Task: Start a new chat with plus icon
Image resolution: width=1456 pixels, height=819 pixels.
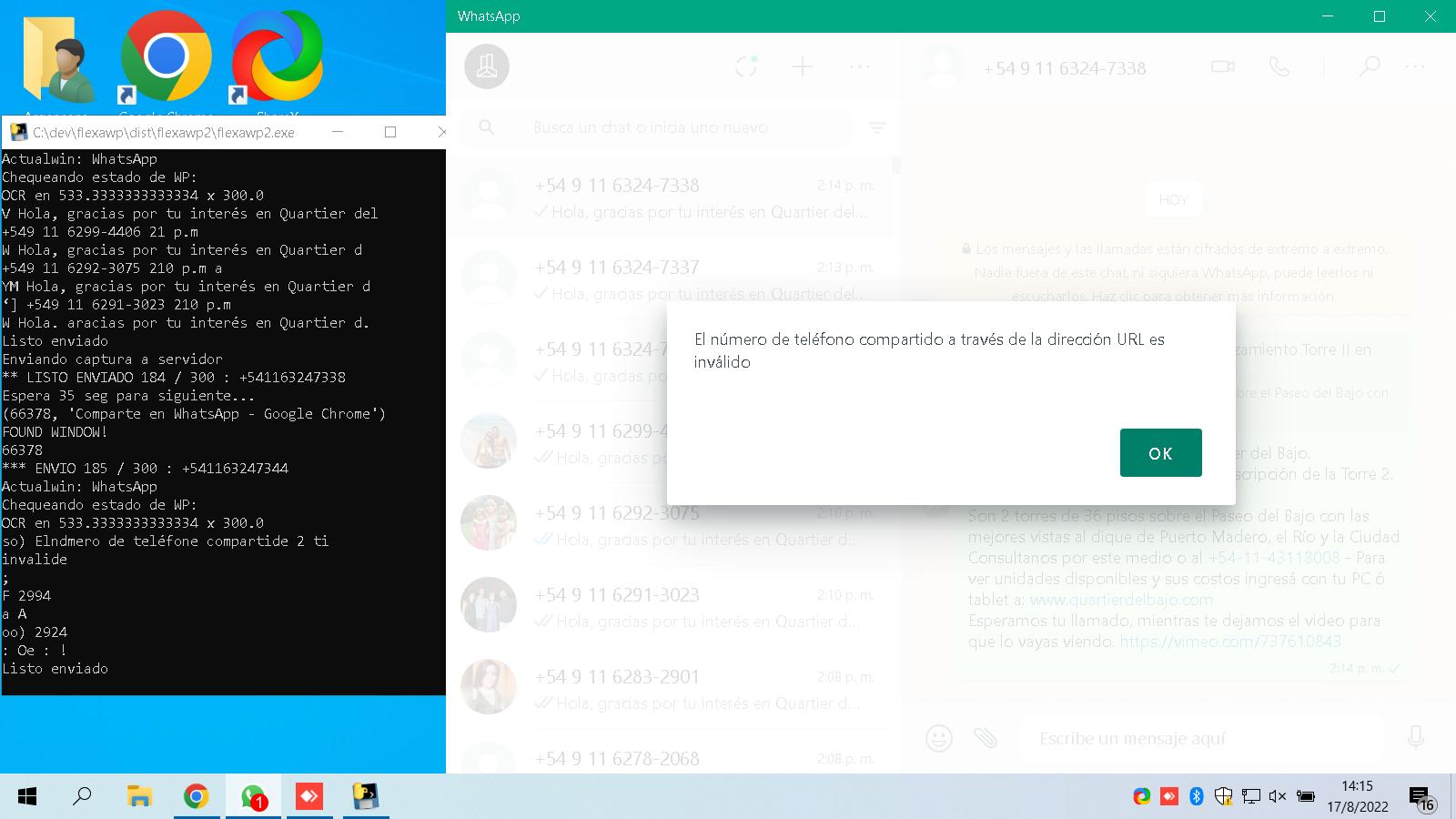Action: click(x=803, y=66)
